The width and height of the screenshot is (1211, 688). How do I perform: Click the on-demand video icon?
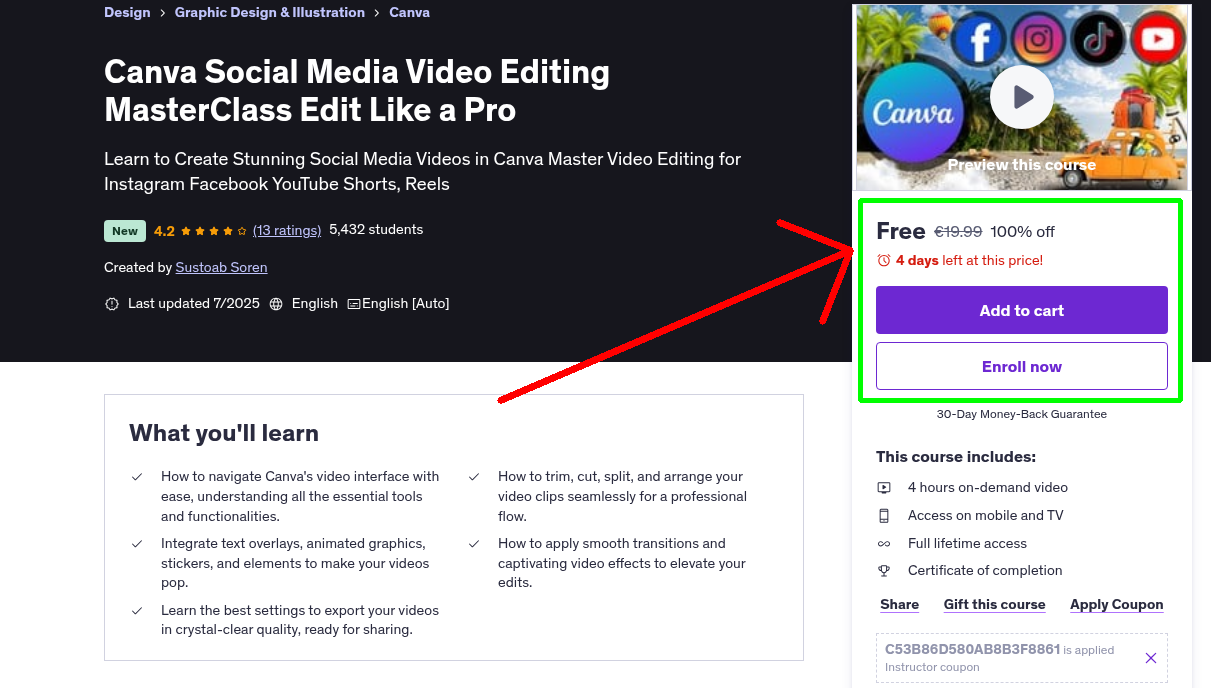884,488
